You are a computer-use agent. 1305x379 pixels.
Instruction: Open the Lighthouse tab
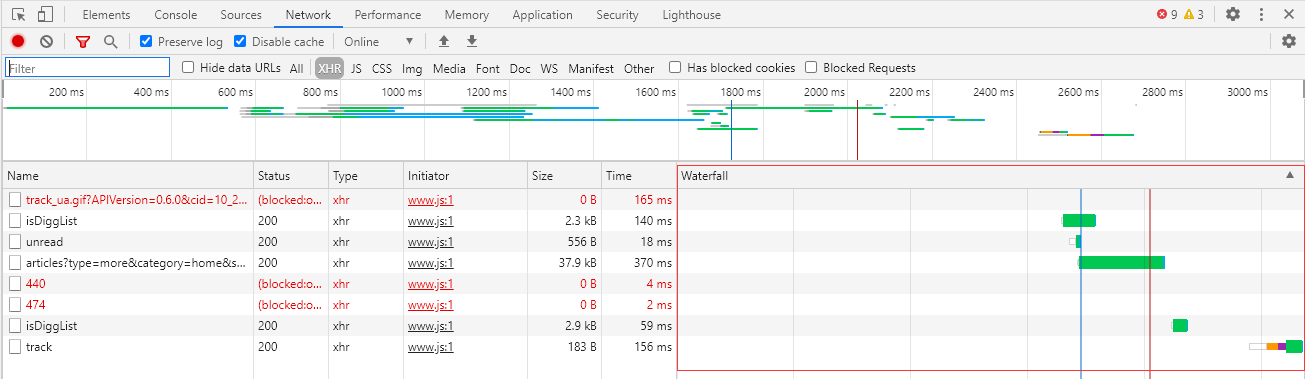tap(690, 15)
